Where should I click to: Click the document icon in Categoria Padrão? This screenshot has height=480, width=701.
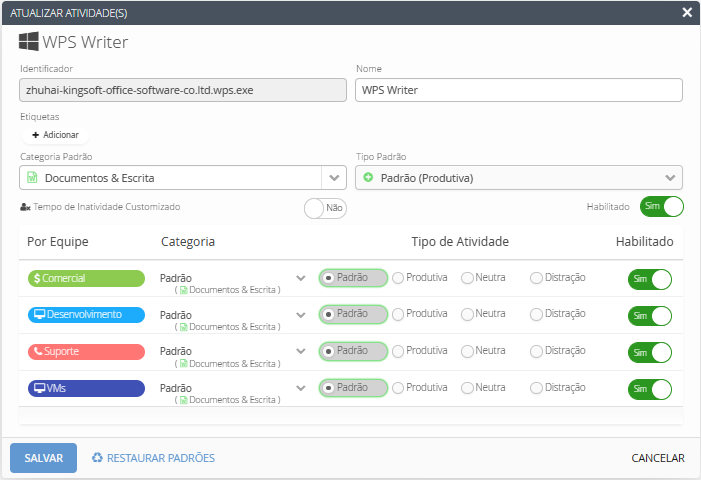pyautogui.click(x=32, y=177)
